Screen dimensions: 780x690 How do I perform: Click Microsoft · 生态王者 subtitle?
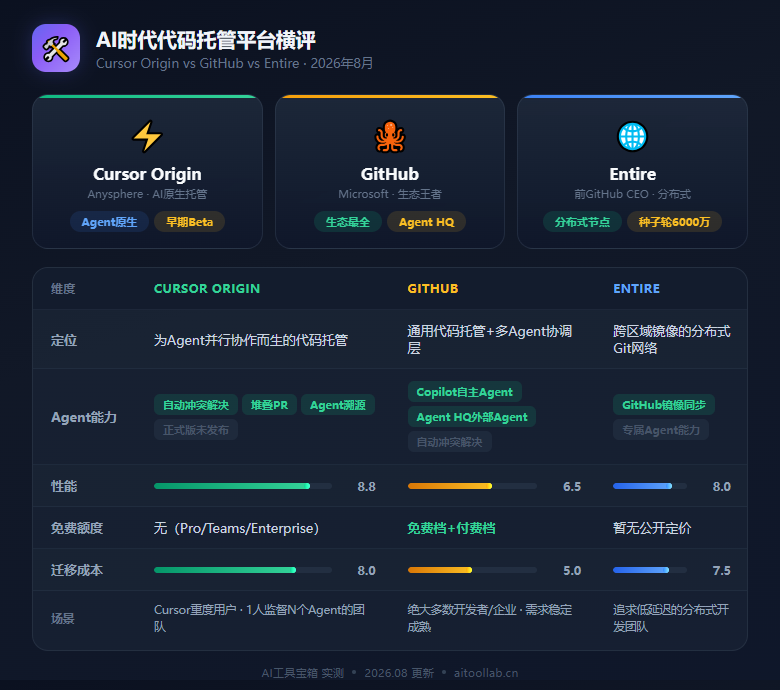(x=390, y=194)
